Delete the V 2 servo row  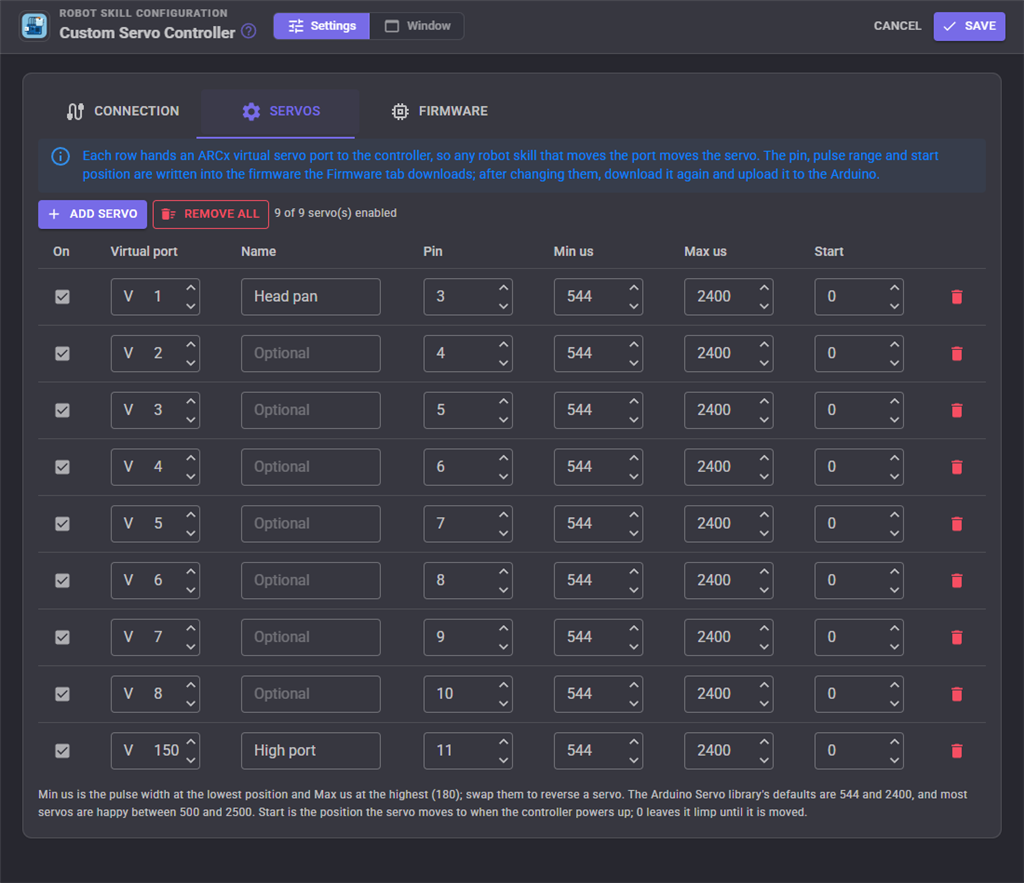coord(957,354)
